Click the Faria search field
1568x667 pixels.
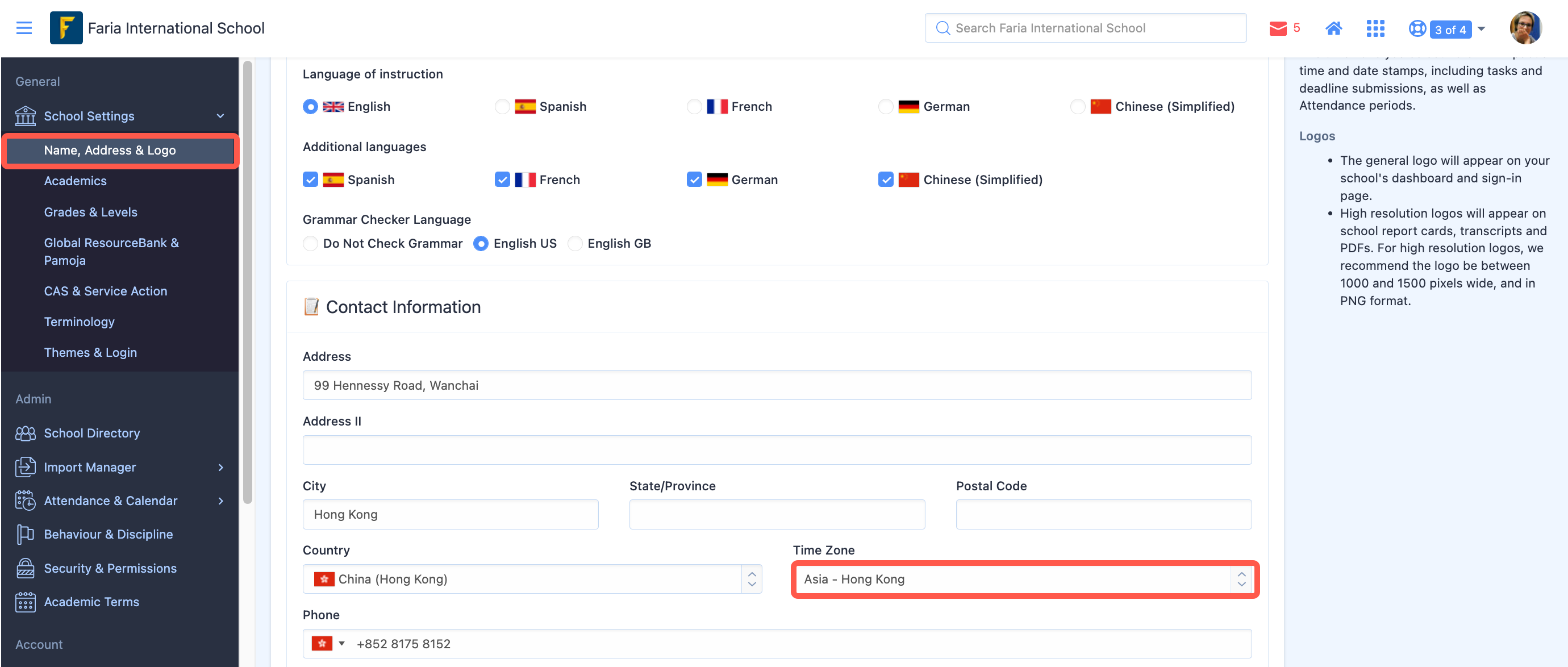(x=1083, y=28)
